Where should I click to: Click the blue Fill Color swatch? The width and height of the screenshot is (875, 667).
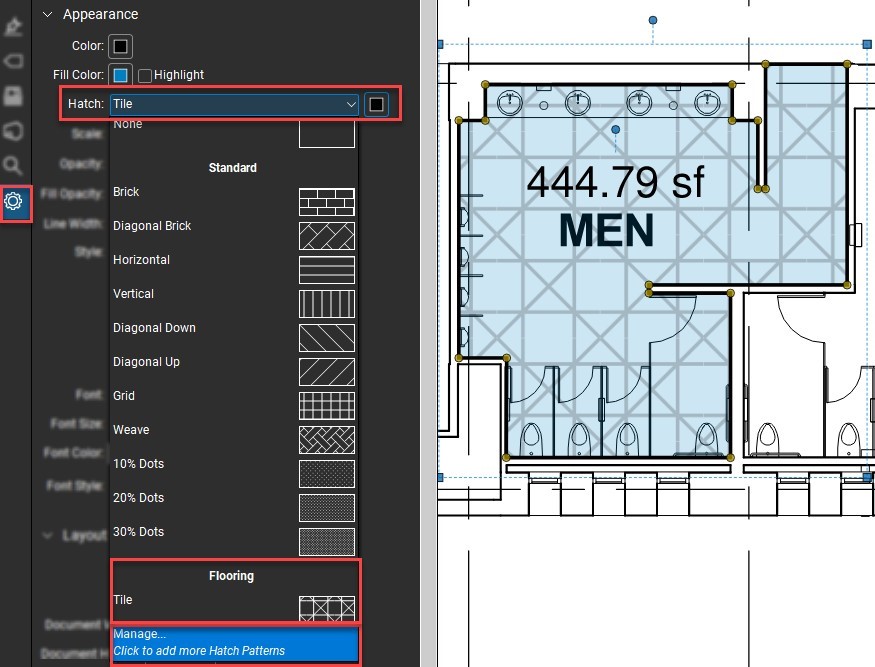pos(121,75)
